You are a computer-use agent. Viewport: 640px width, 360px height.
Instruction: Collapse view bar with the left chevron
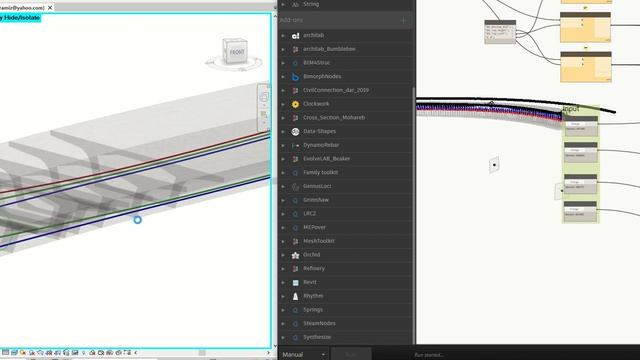point(136,352)
